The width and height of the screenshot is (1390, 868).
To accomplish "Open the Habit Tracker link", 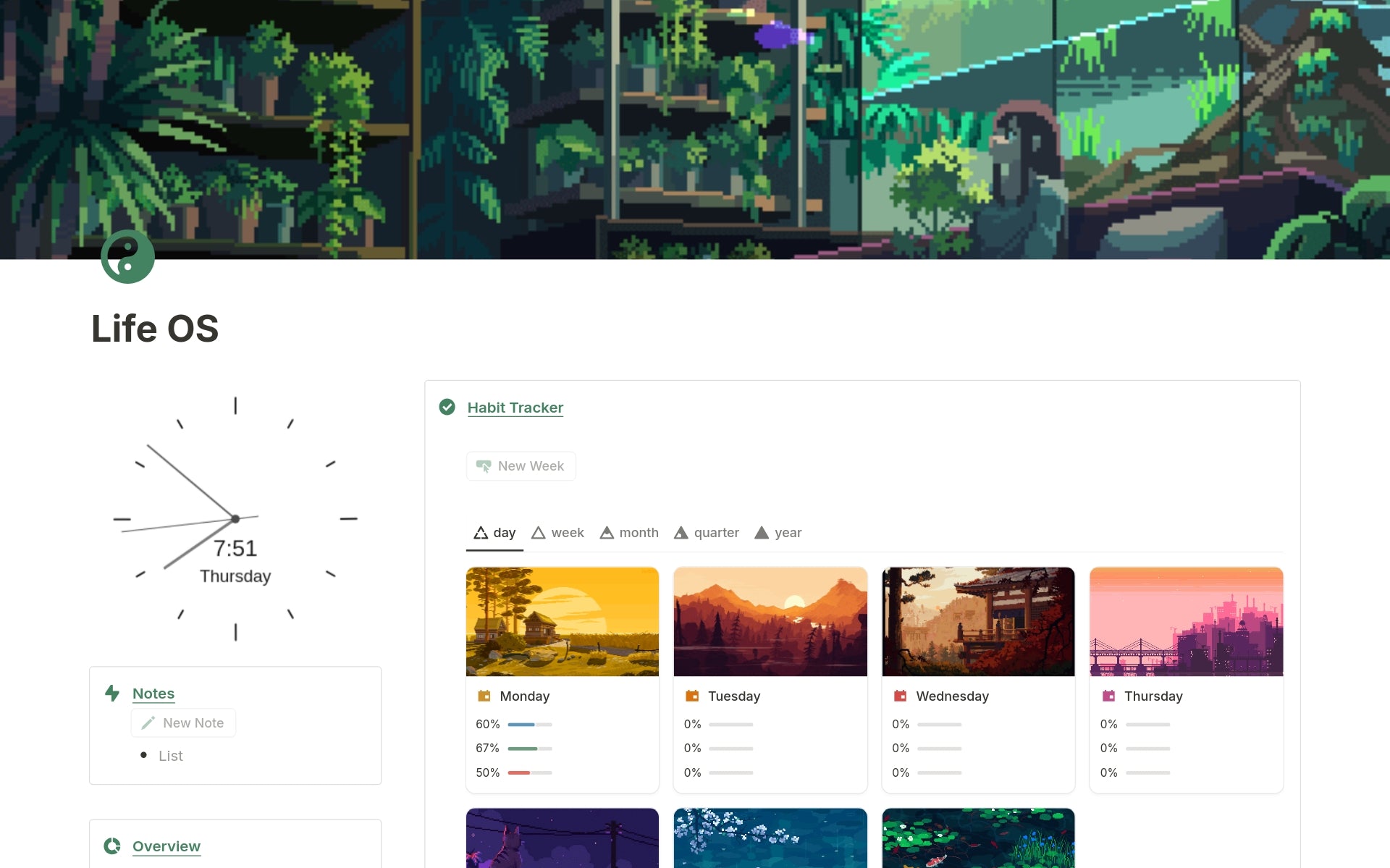I will (x=515, y=408).
